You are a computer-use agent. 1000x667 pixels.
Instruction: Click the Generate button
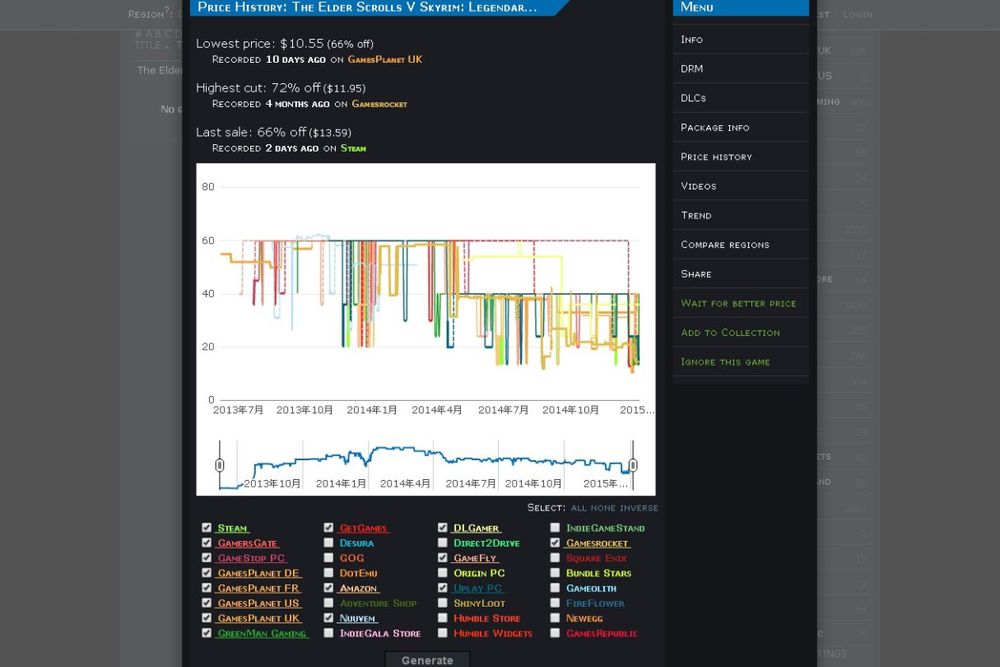point(427,659)
